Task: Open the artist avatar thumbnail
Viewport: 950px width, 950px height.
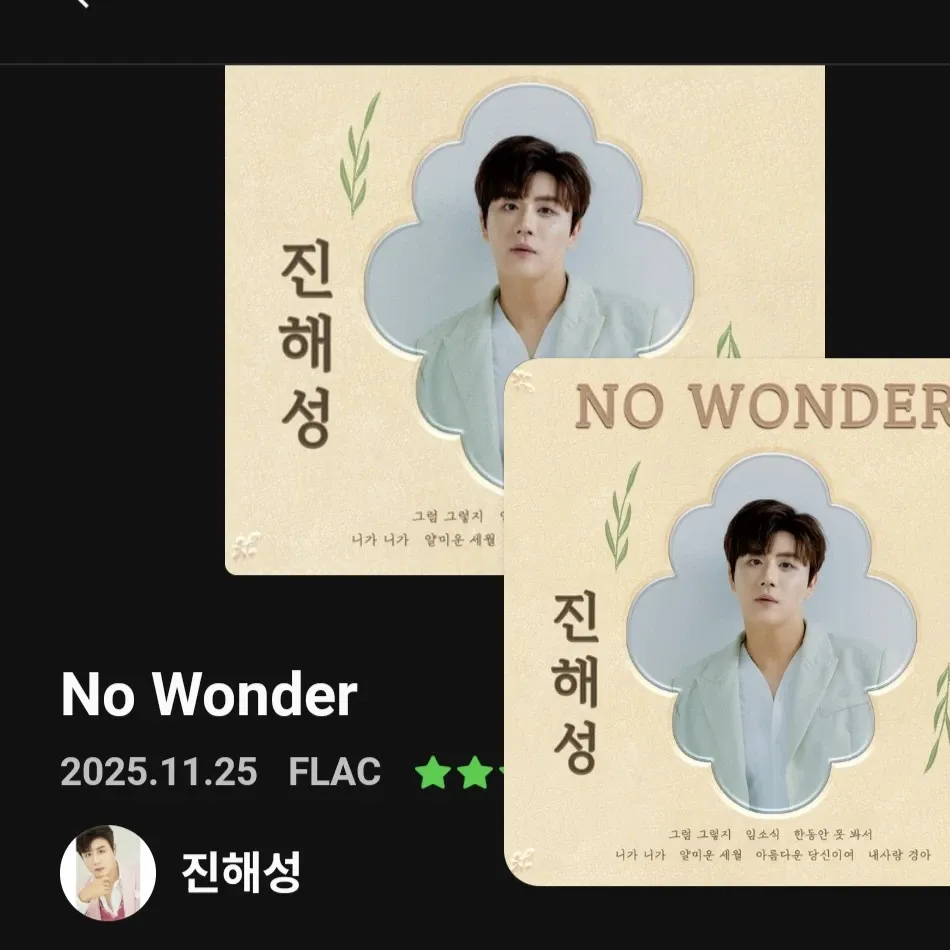Action: 108,872
